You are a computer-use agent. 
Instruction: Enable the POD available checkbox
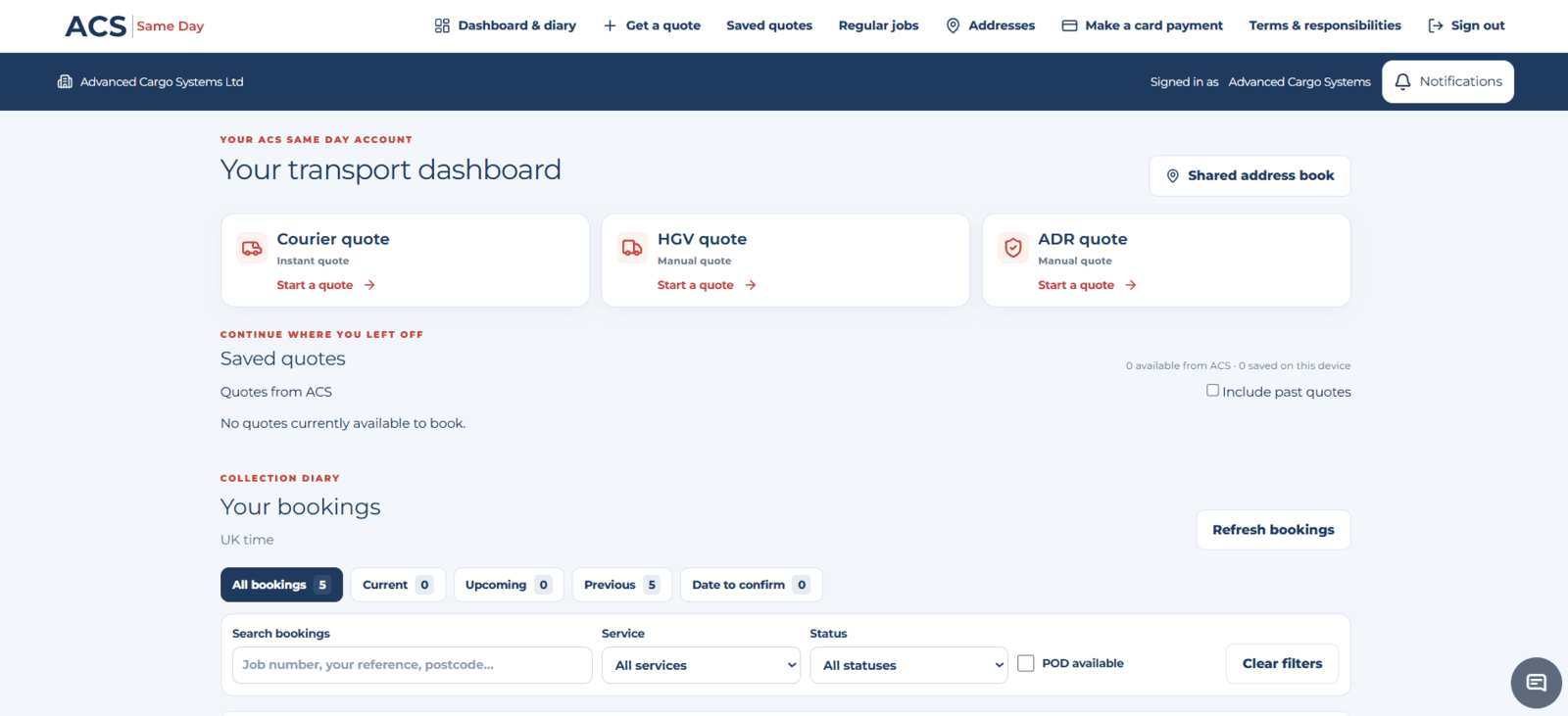1026,663
